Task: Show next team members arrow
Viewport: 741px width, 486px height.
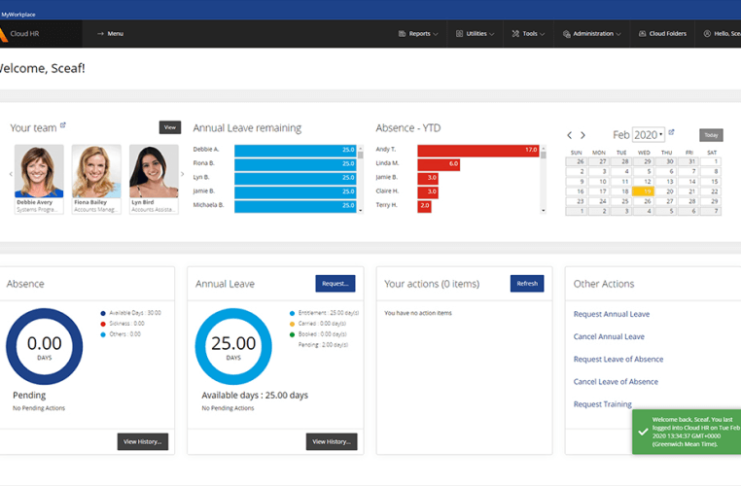Action: (182, 174)
